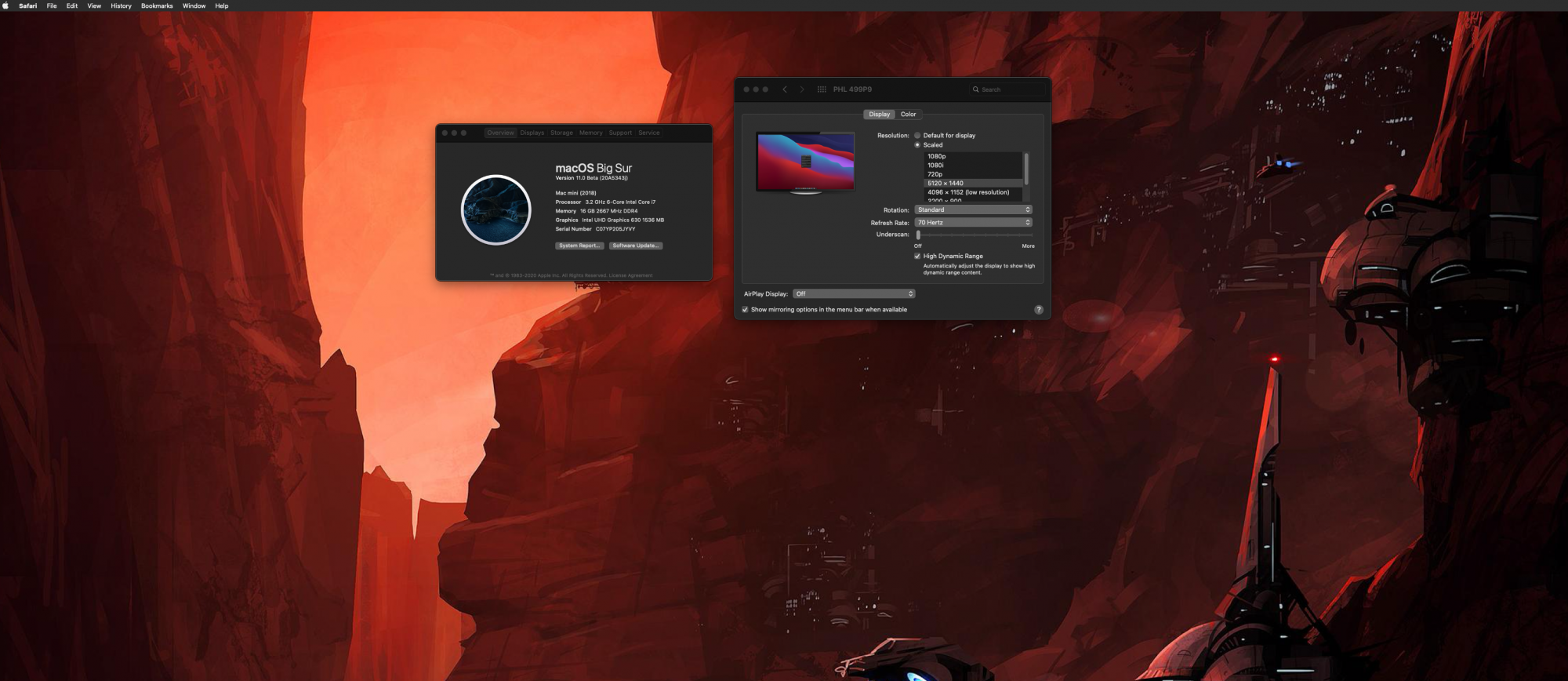Open Safari menu in menu bar
The image size is (1568, 681).
click(x=28, y=5)
